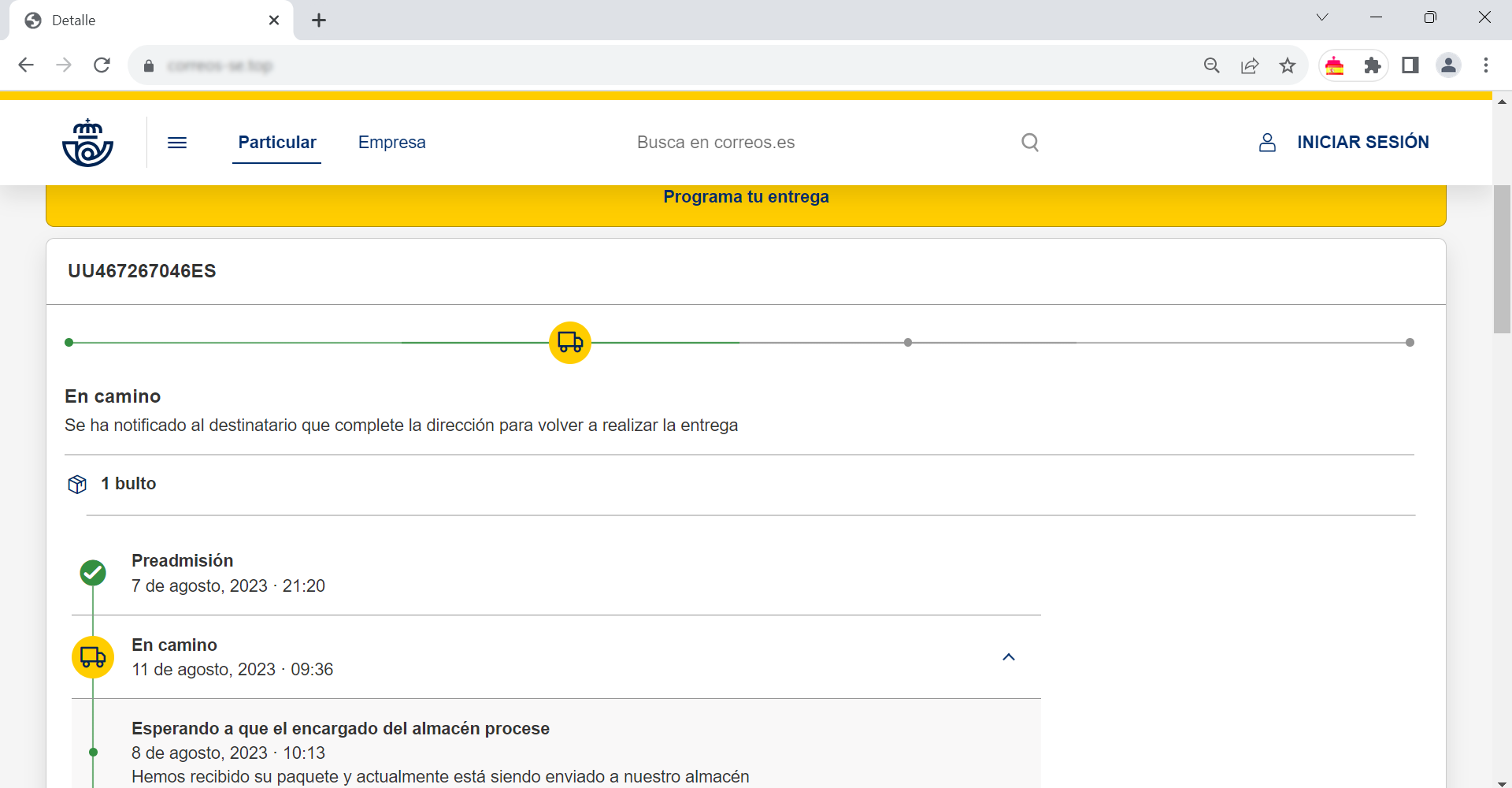Click the zoom magnifier icon in address bar
The image size is (1512, 788).
pos(1212,65)
